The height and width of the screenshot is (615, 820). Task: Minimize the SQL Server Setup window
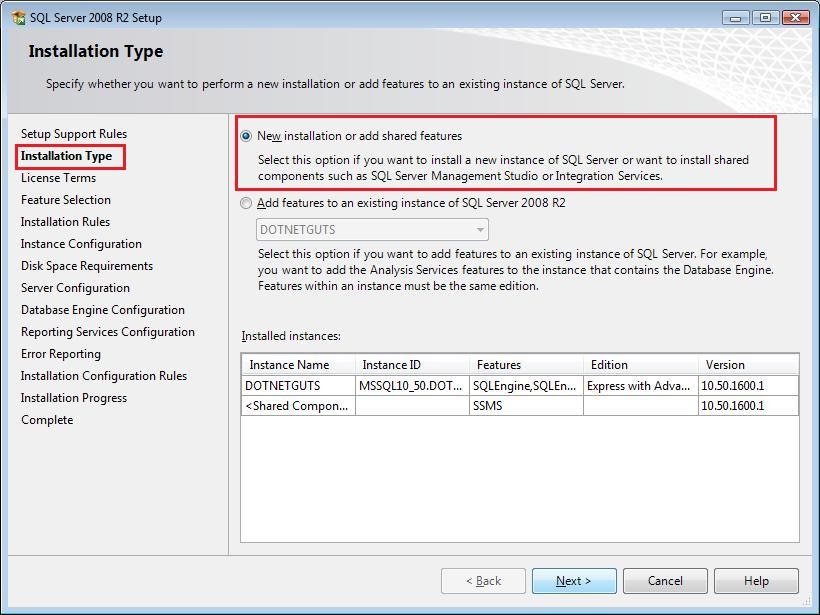click(x=736, y=18)
